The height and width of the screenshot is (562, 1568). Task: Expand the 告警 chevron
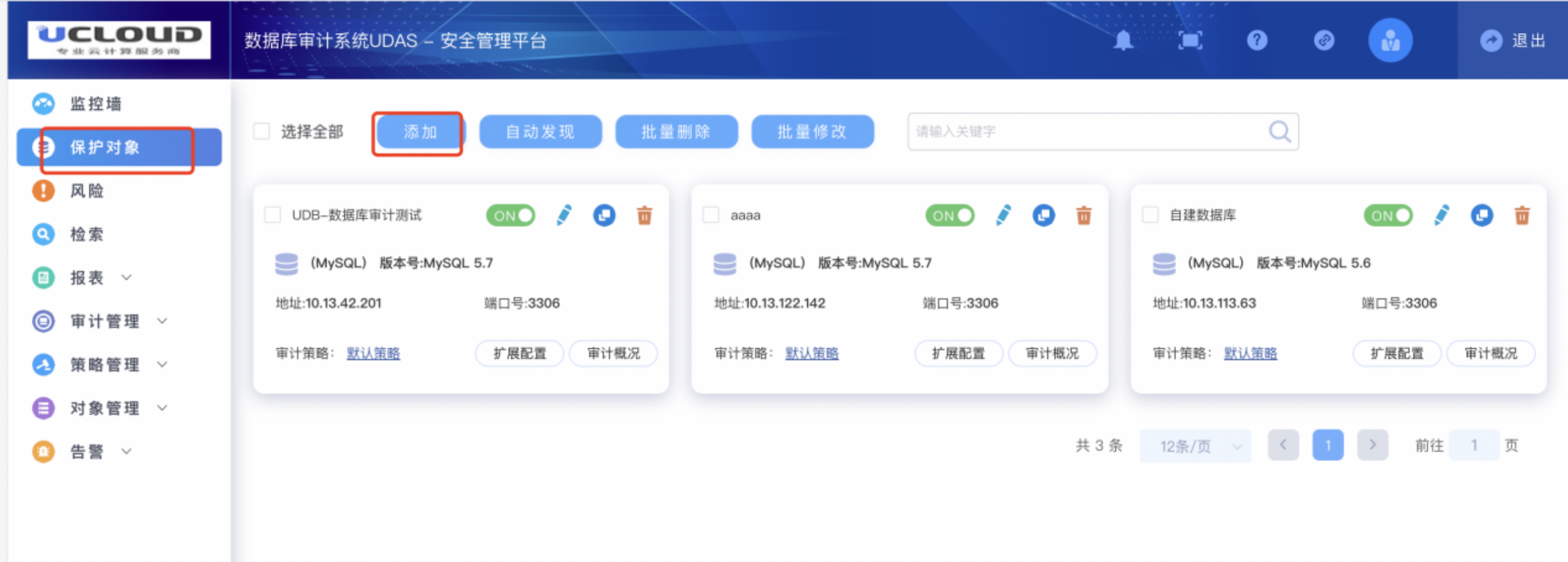(126, 451)
